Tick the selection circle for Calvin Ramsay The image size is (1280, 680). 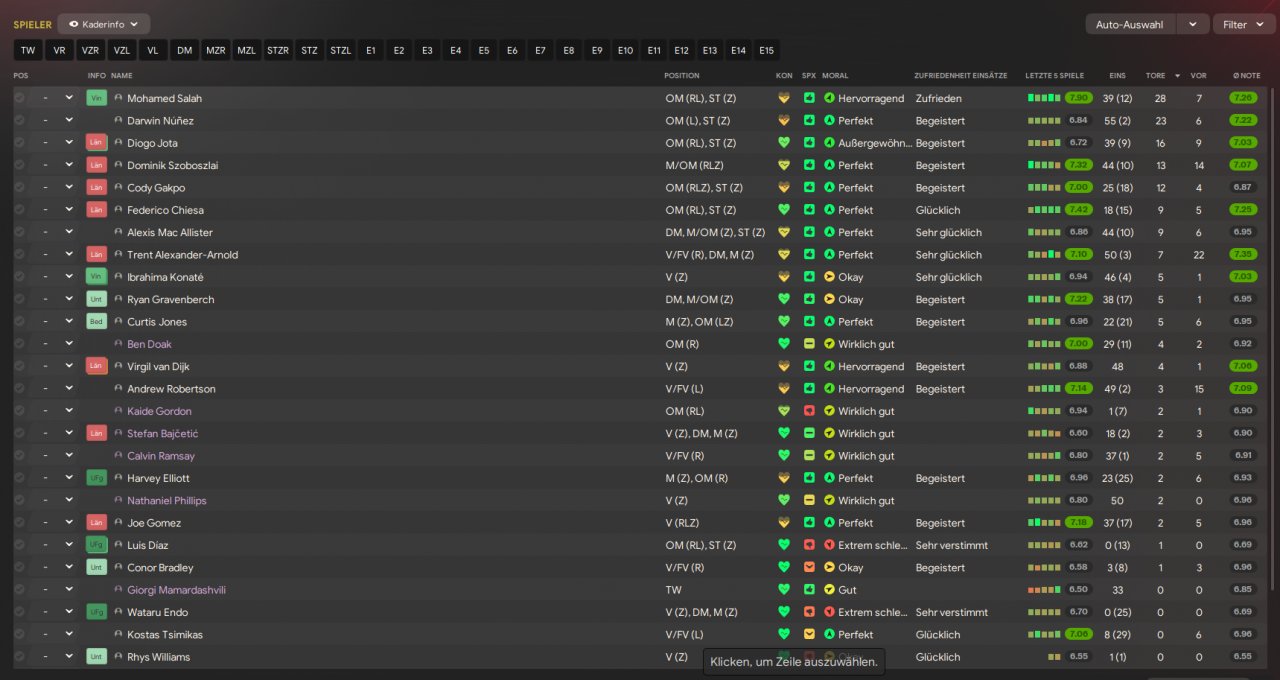(19, 456)
